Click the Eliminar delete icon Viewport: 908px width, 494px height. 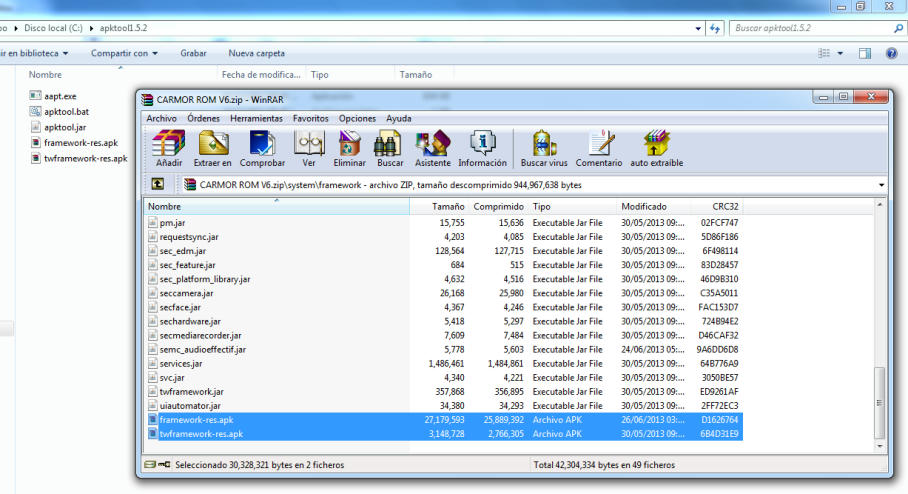pyautogui.click(x=349, y=148)
